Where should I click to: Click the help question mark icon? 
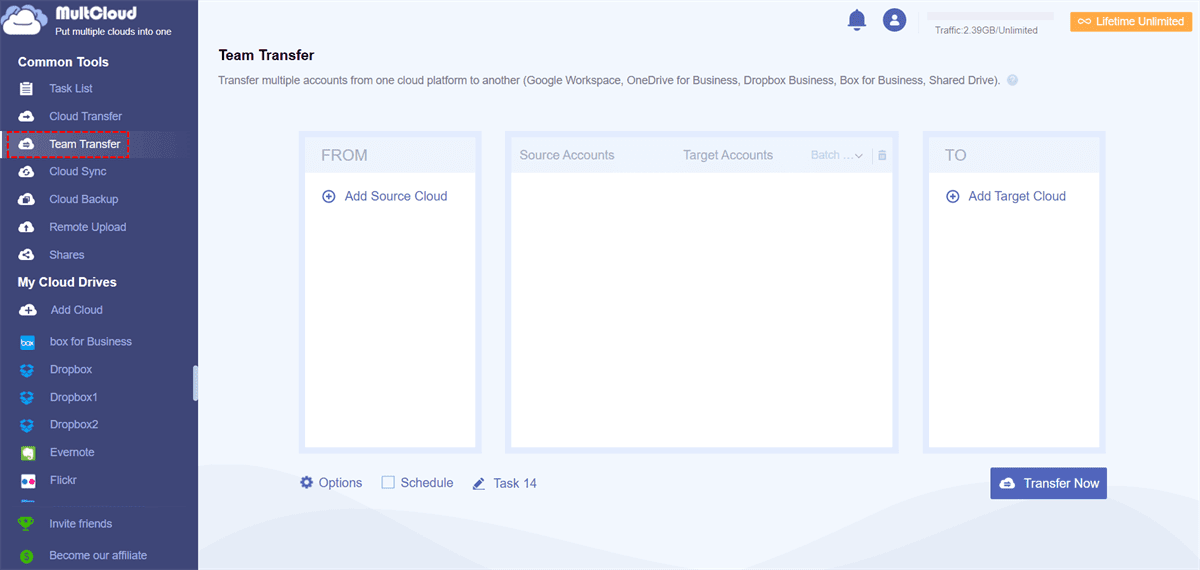[1012, 80]
